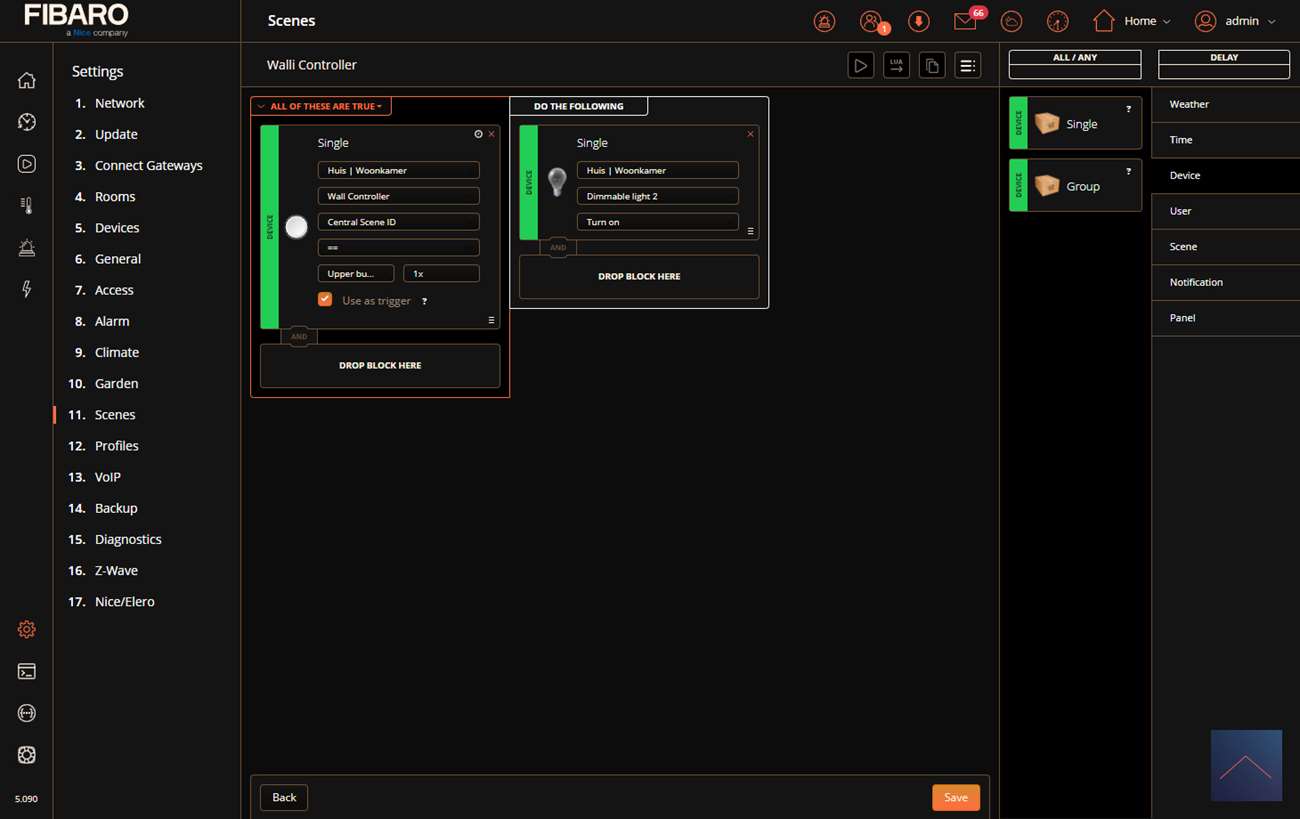
Task: Open the admin user dropdown
Action: (1236, 21)
